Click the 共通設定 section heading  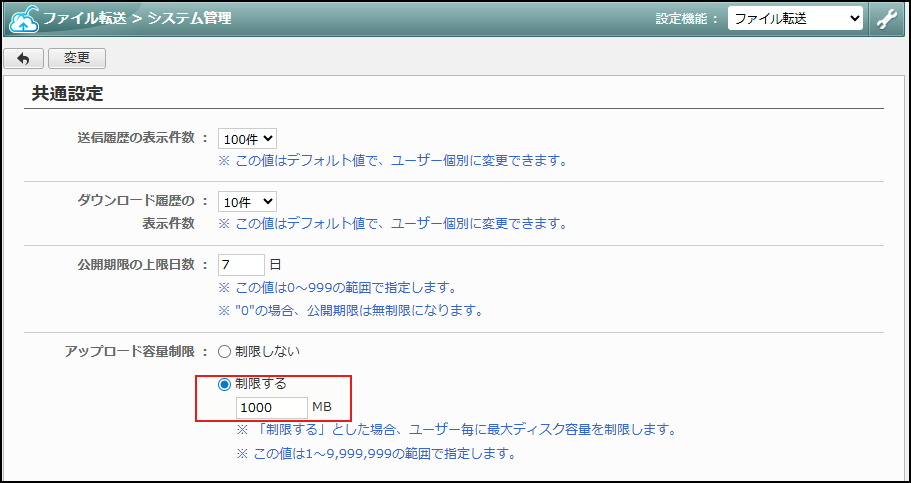(x=68, y=95)
